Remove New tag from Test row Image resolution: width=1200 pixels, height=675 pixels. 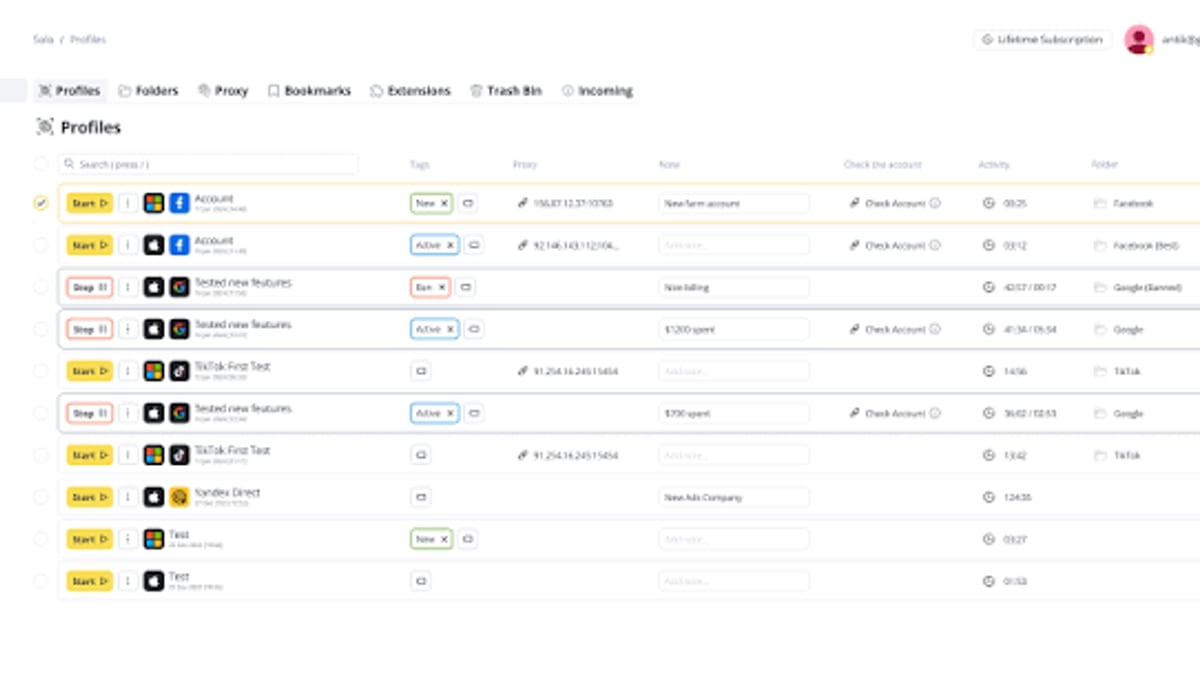[x=444, y=539]
